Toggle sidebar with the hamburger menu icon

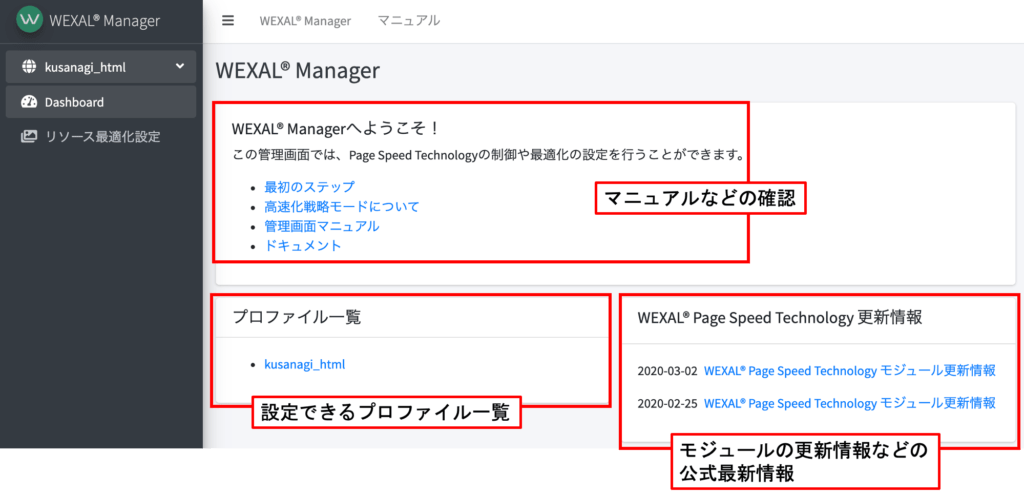(x=228, y=20)
